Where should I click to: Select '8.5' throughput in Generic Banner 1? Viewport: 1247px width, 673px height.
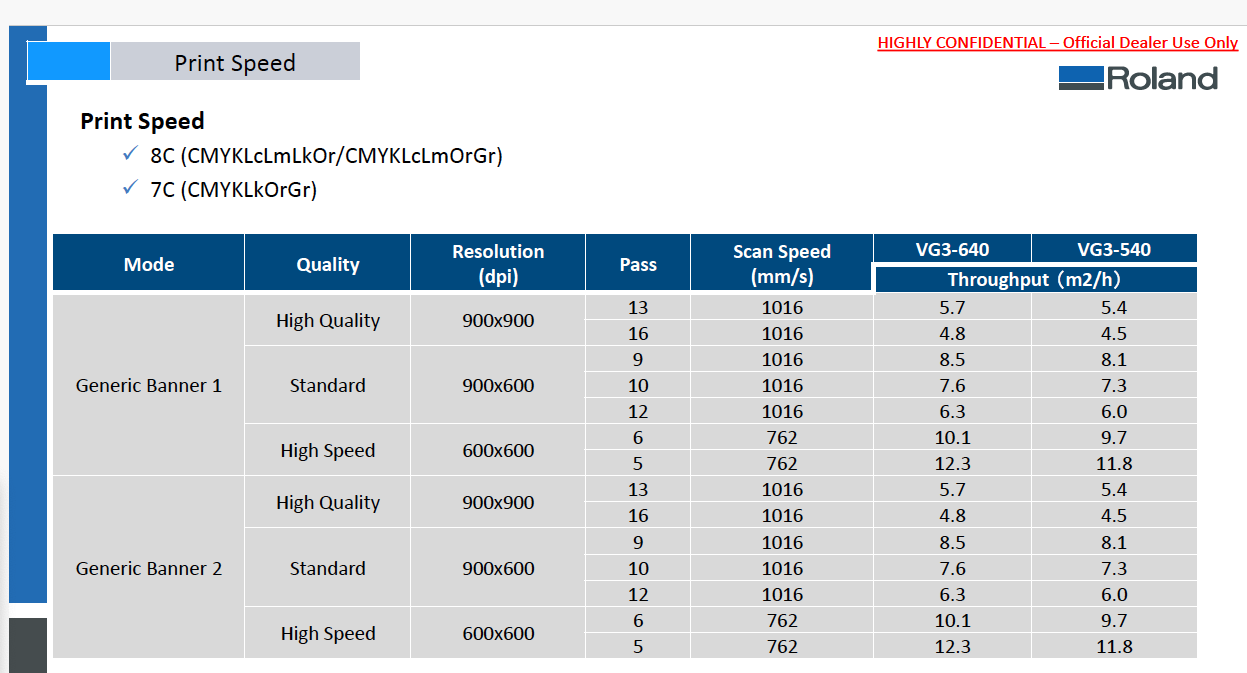pos(952,359)
